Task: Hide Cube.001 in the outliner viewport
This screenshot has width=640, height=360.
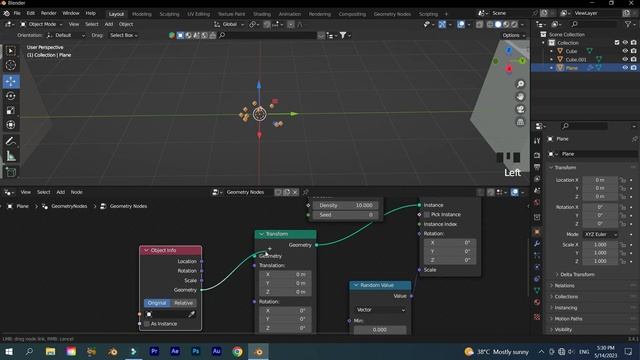Action: pos(625,59)
